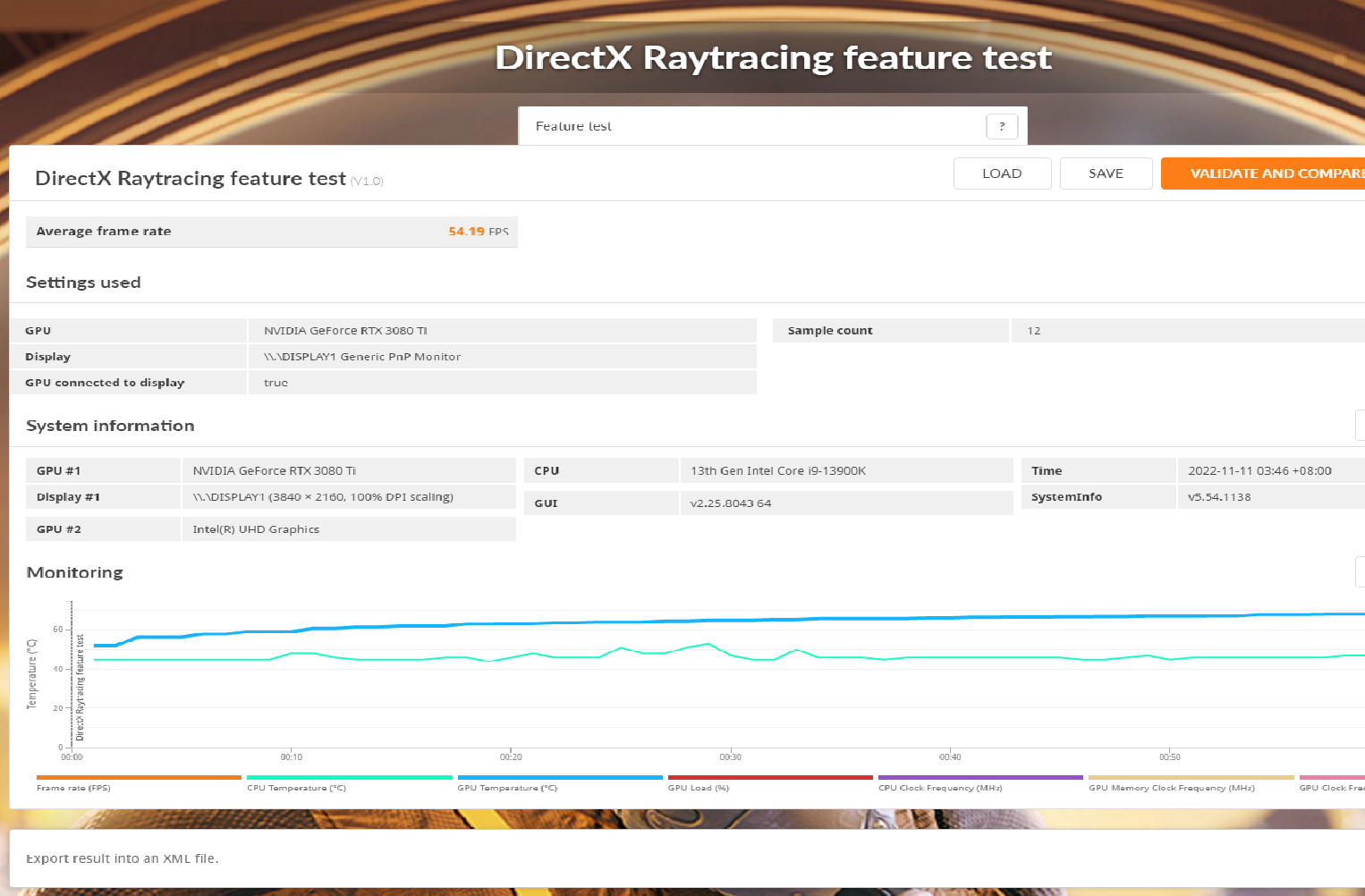The image size is (1365, 896).
Task: Expand the Monitoring section button
Action: click(x=1361, y=572)
